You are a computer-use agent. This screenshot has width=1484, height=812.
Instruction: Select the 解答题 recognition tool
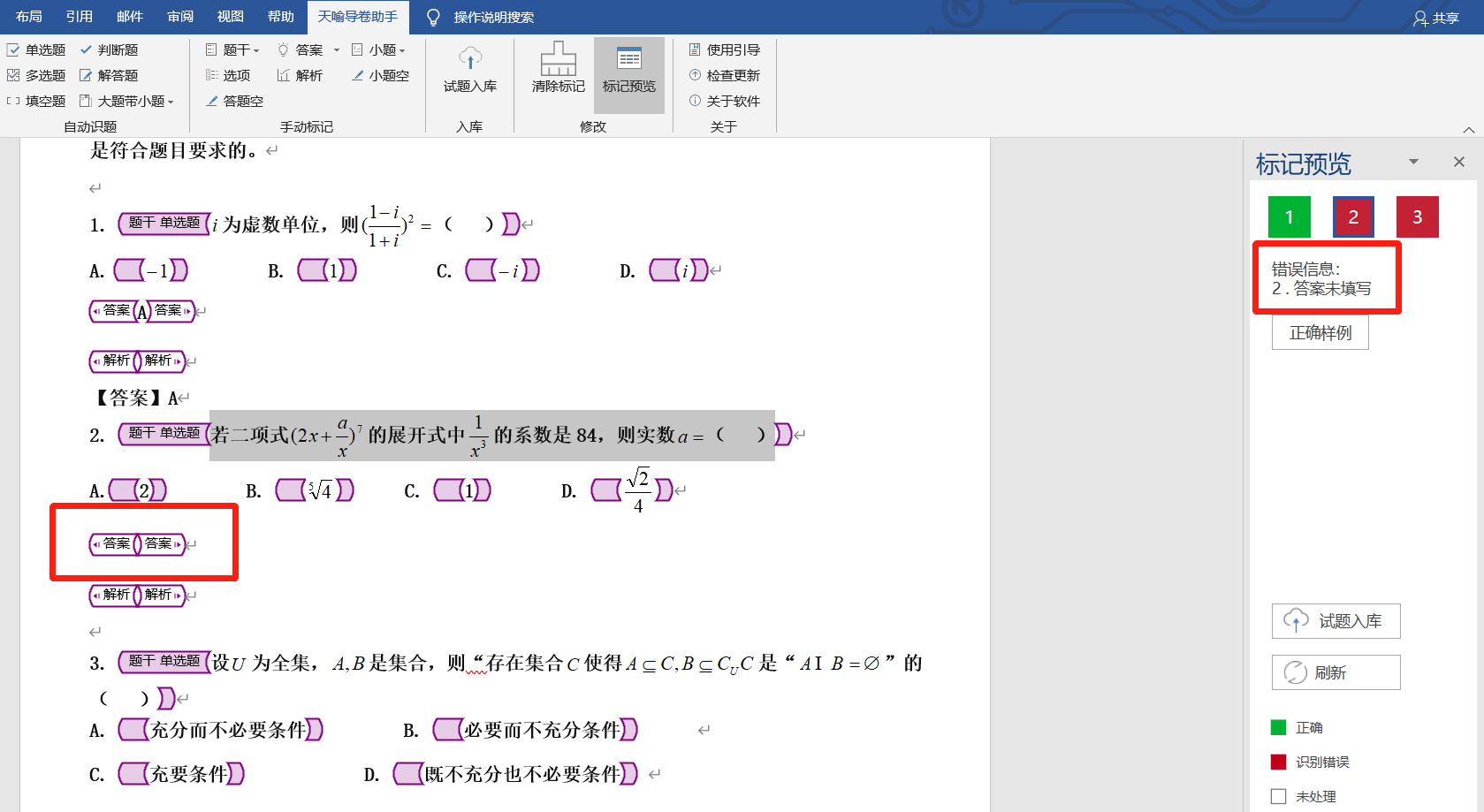[x=109, y=76]
